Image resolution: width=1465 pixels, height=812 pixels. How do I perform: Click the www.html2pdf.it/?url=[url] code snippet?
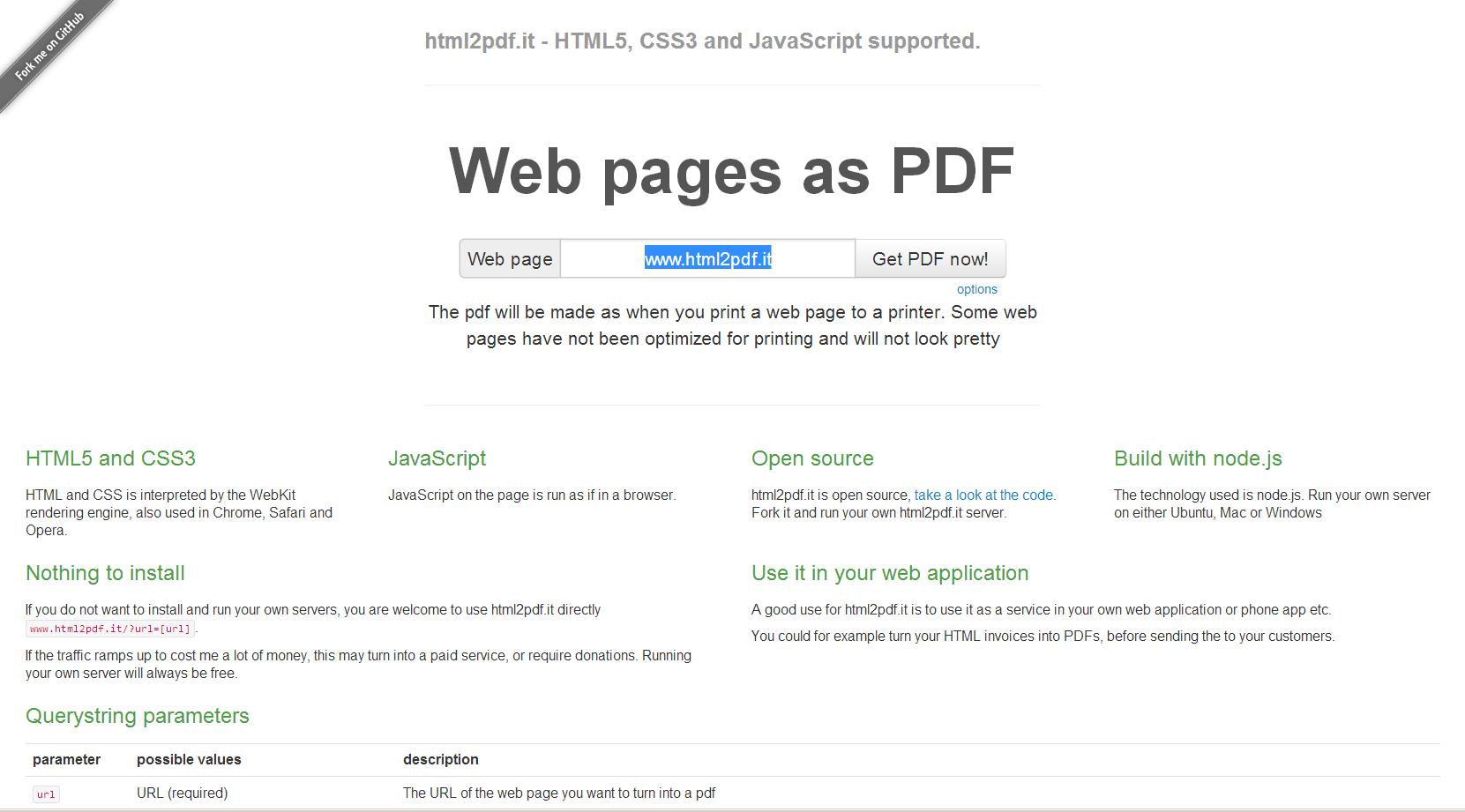110,629
